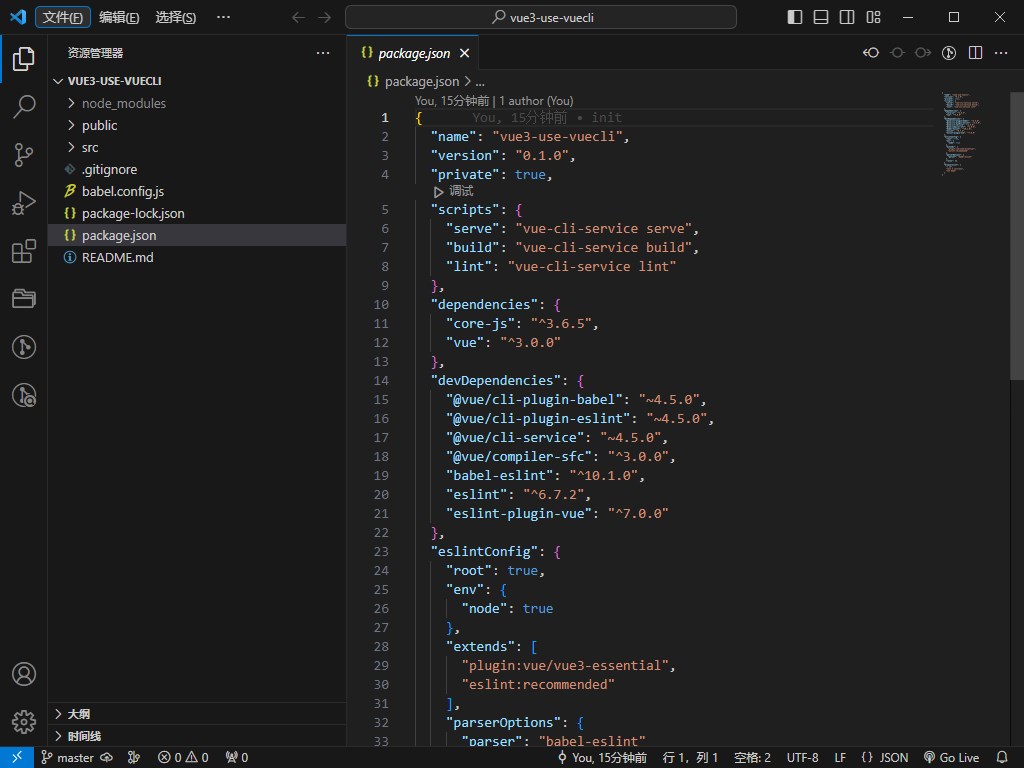1024x768 pixels.
Task: Open the Run and Debug view
Action: 23,203
